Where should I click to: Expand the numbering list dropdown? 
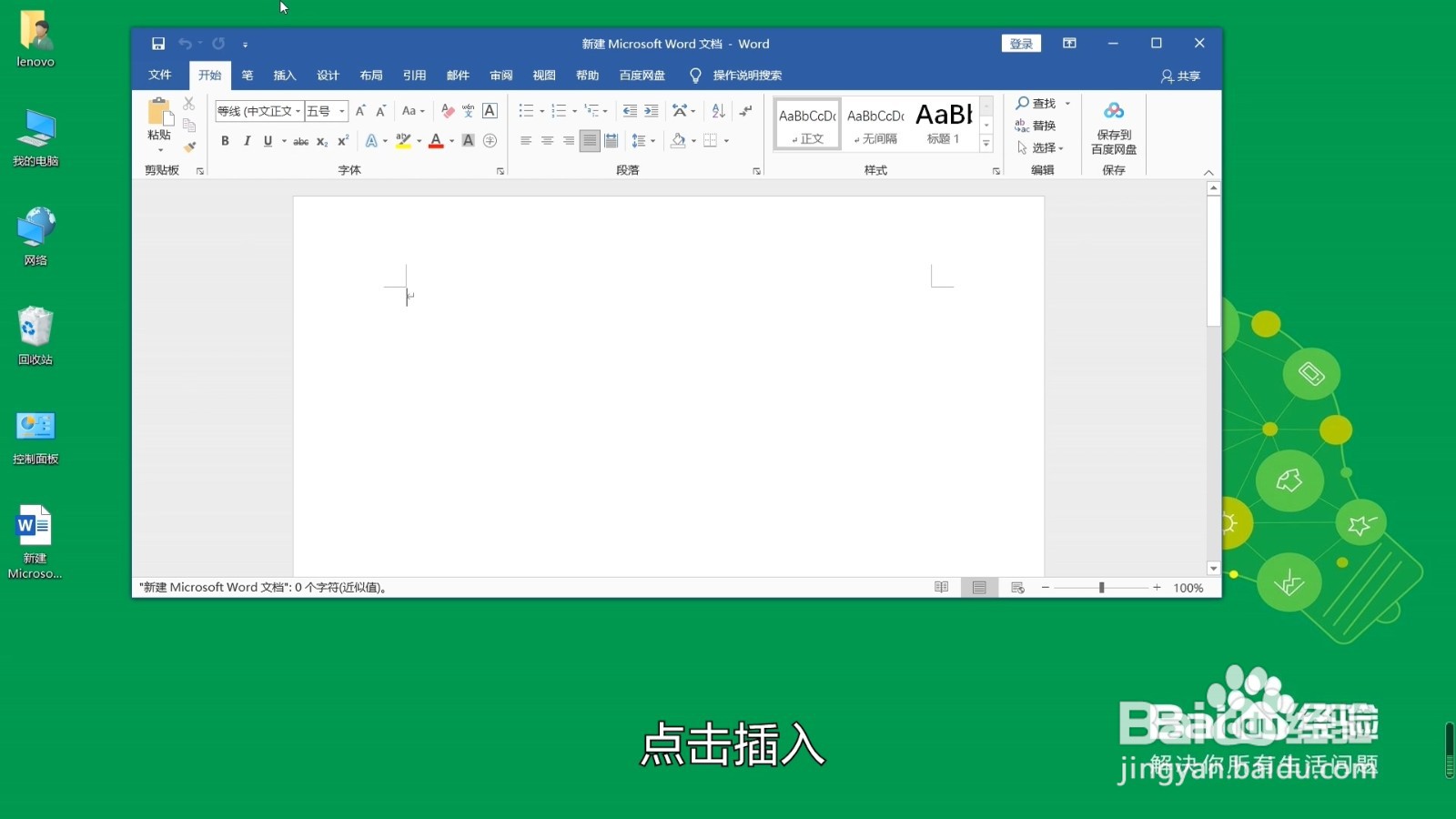coord(574,111)
